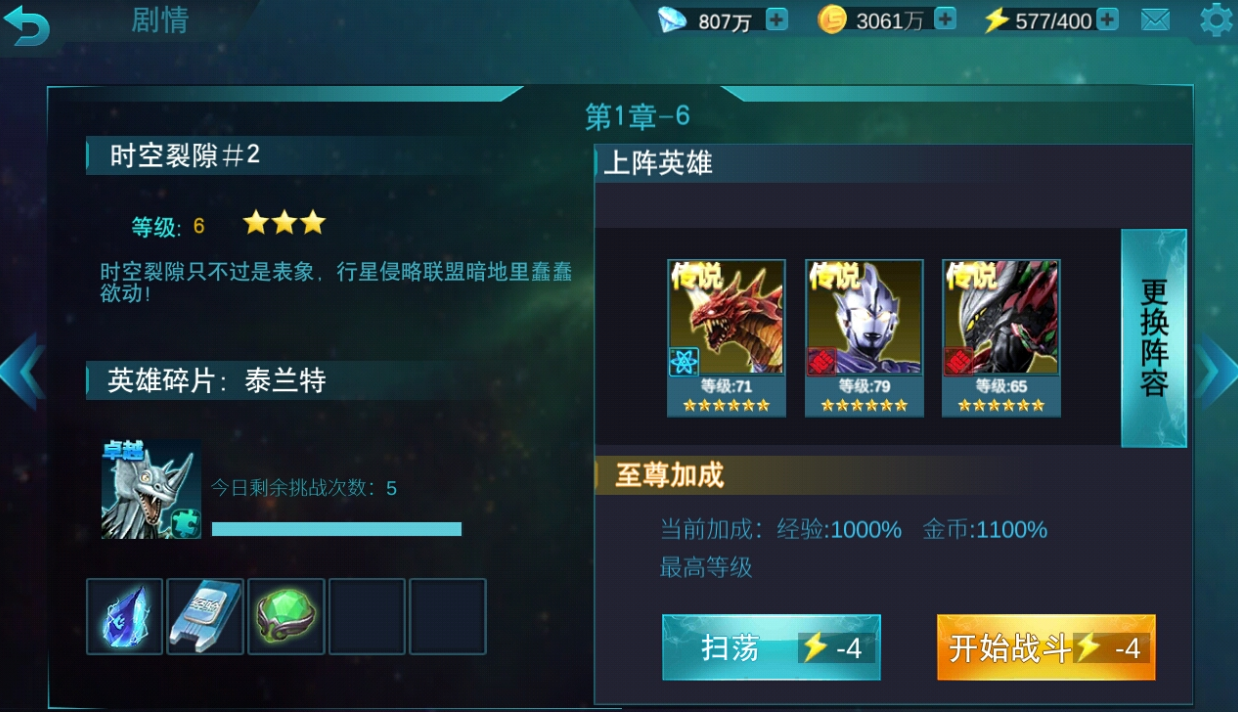This screenshot has width=1238, height=712.
Task: Click the 更换阵容 lineup change button
Action: click(1154, 338)
